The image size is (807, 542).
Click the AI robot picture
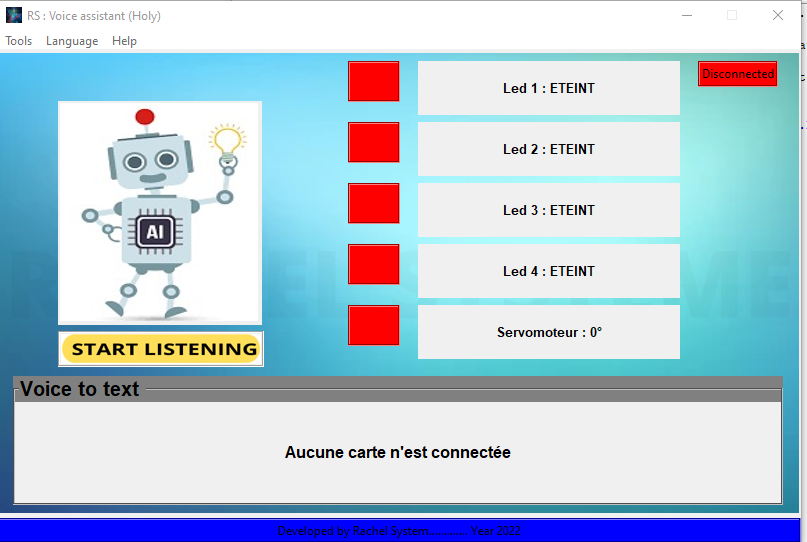[160, 213]
